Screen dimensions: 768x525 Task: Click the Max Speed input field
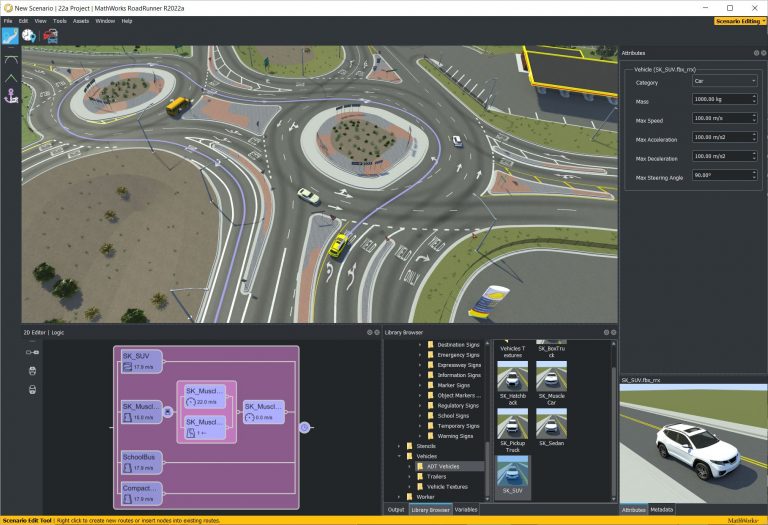pyautogui.click(x=720, y=120)
